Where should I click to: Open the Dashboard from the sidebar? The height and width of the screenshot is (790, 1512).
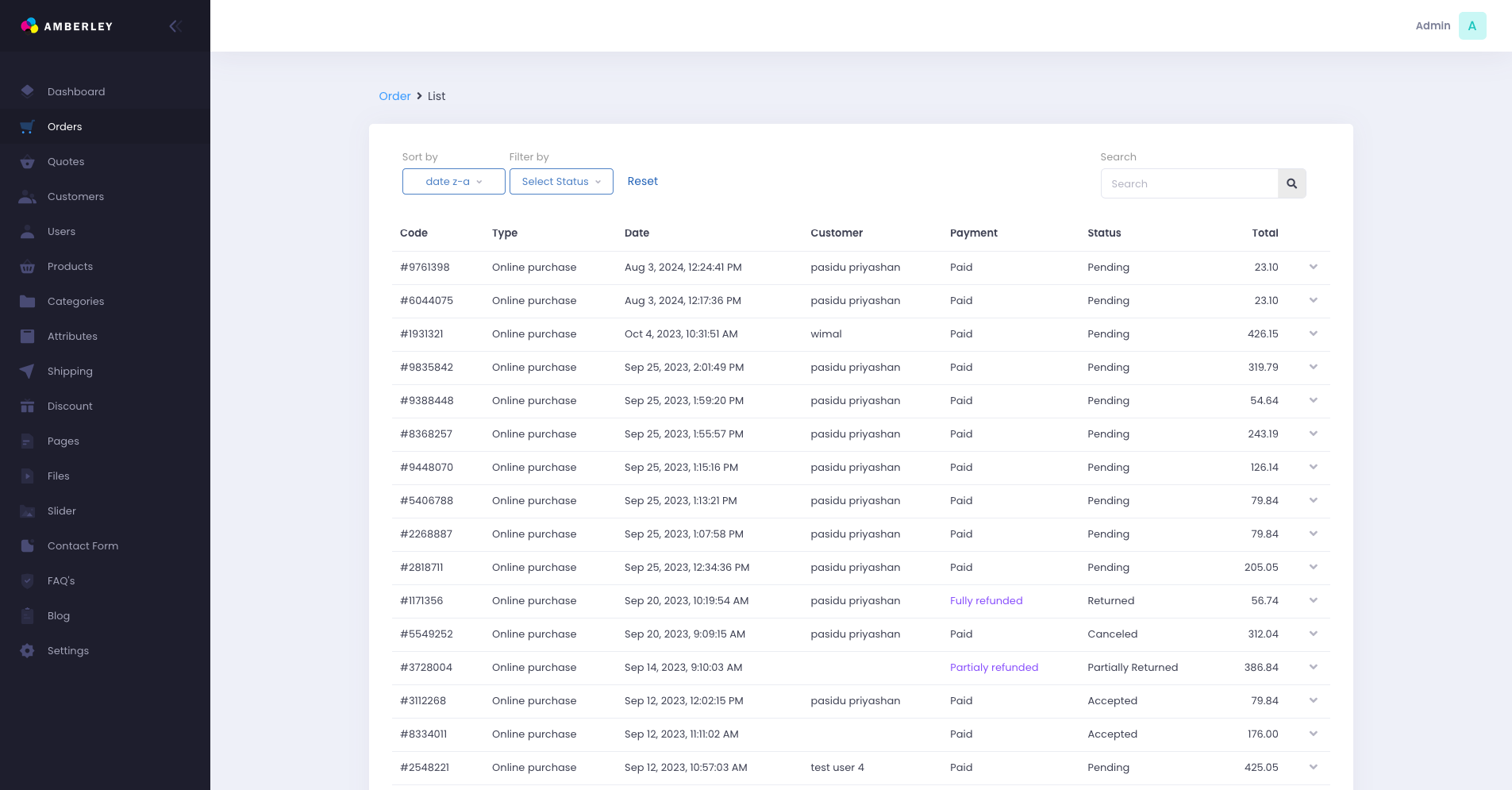[76, 91]
